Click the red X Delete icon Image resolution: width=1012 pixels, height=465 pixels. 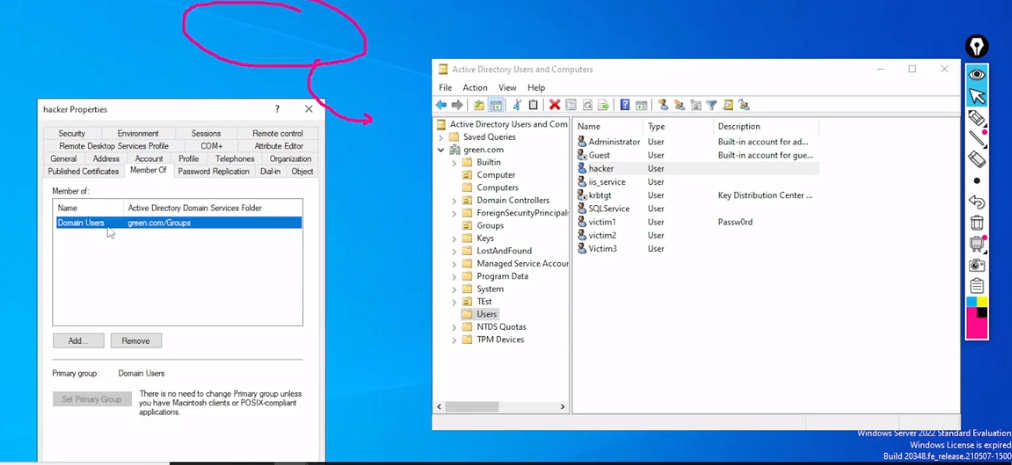pyautogui.click(x=554, y=105)
